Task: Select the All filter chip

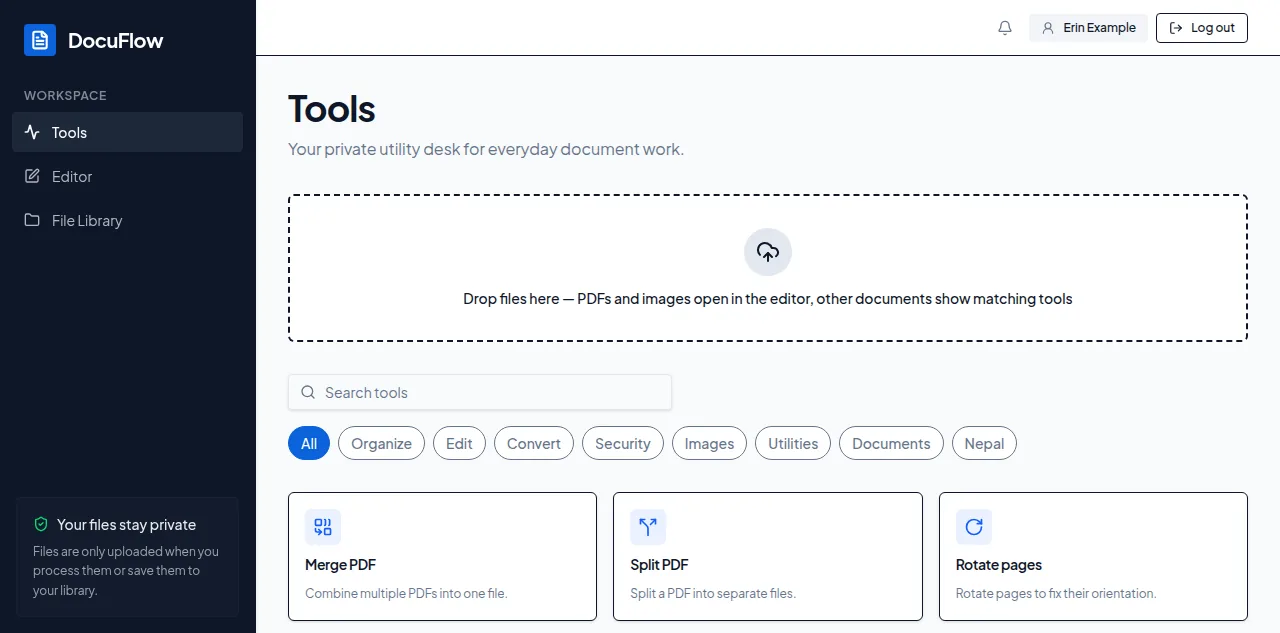Action: pos(309,443)
